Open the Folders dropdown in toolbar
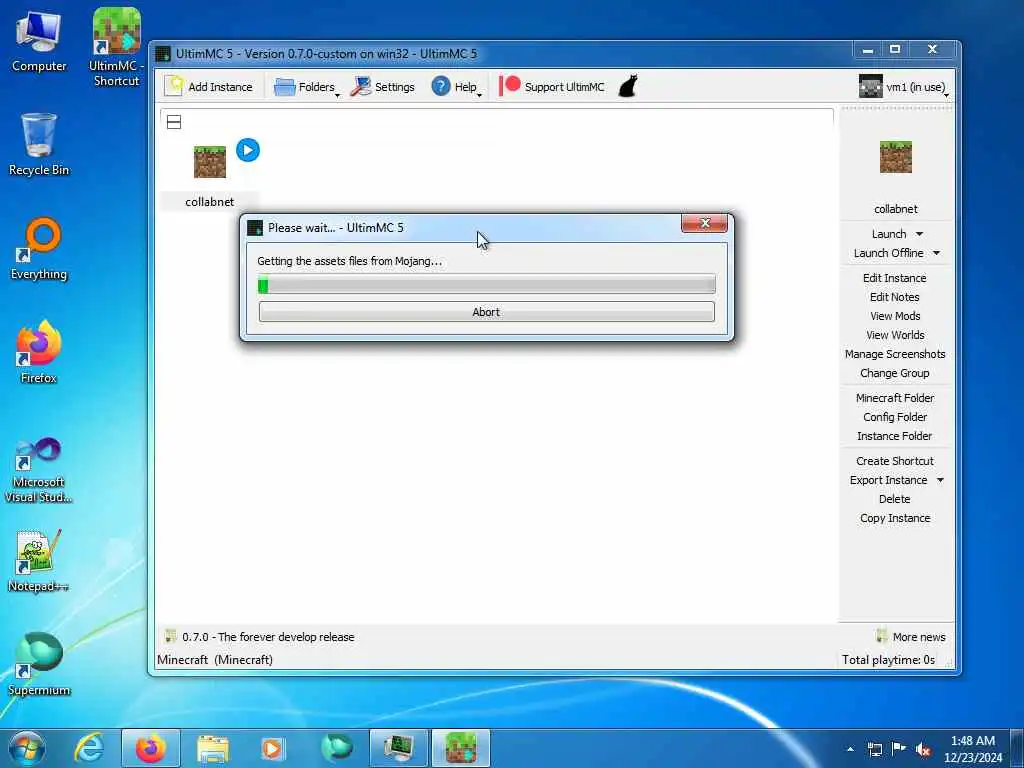1024x768 pixels. 306,86
